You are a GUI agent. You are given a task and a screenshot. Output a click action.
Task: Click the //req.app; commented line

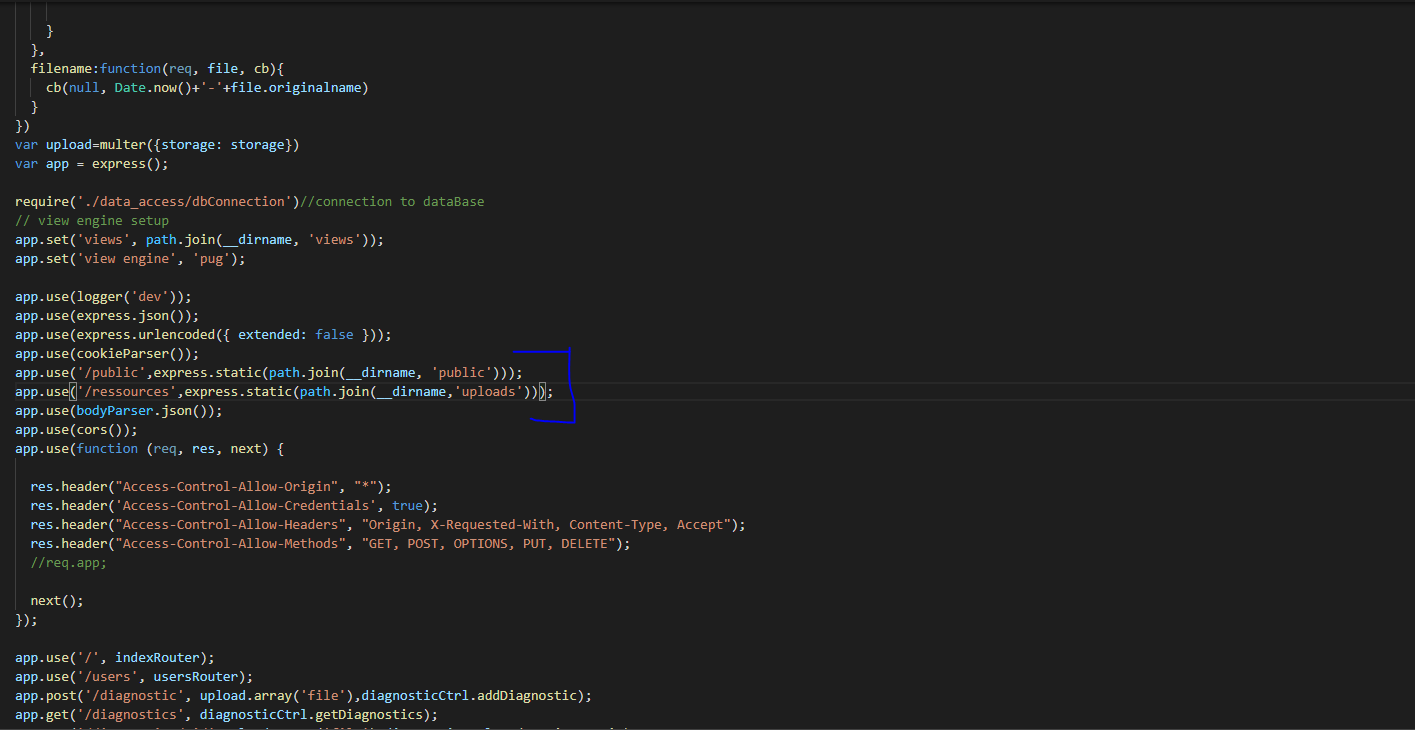(x=68, y=563)
